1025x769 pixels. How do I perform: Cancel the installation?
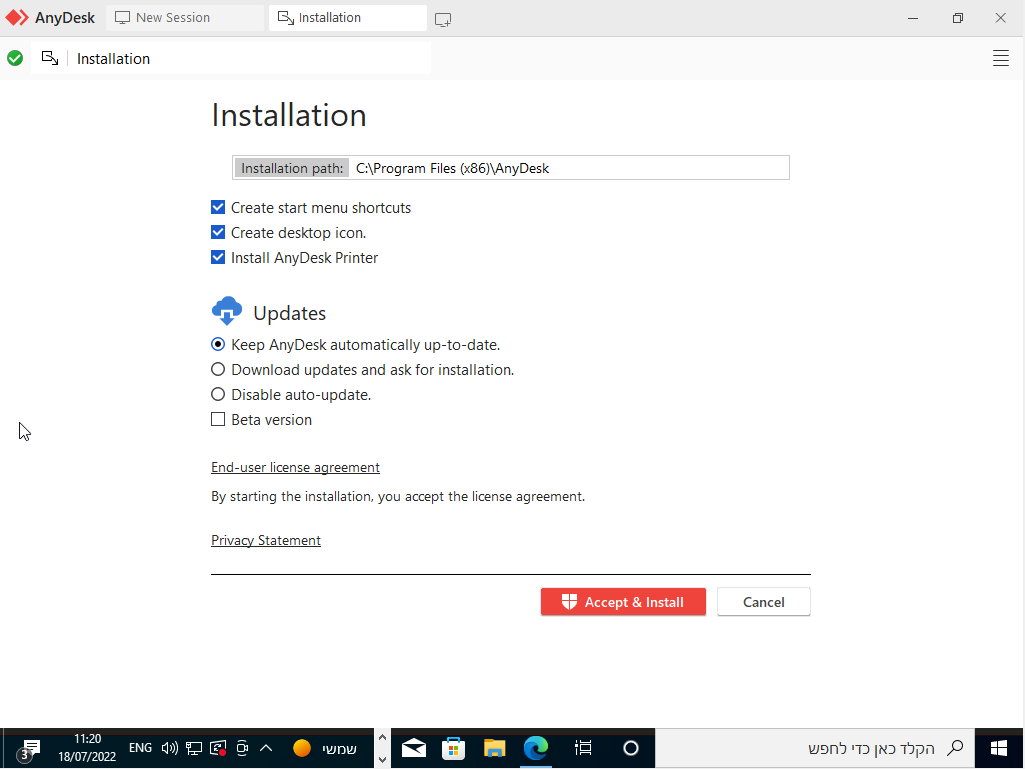pos(764,602)
